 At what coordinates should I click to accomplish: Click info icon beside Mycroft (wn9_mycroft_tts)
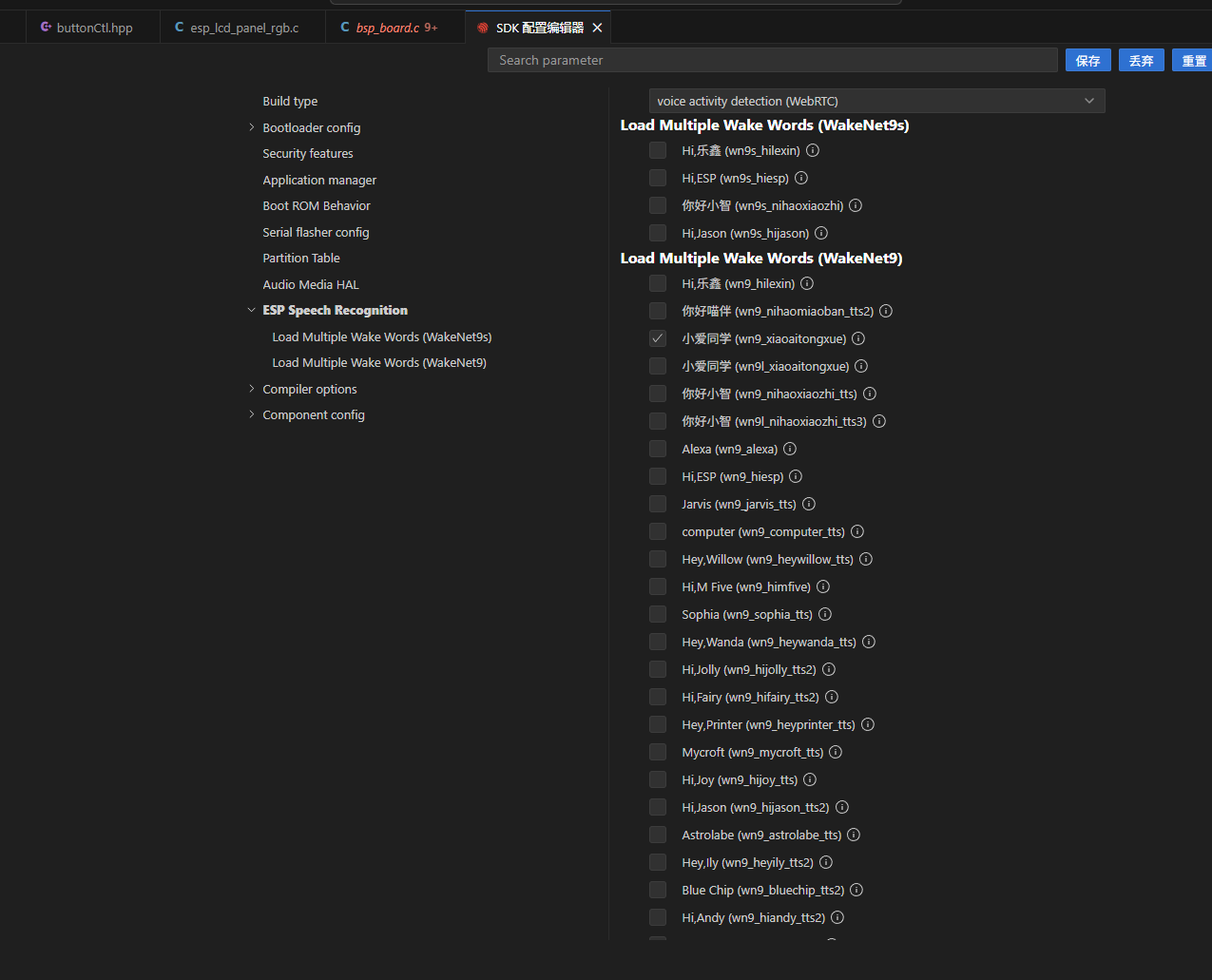[836, 752]
